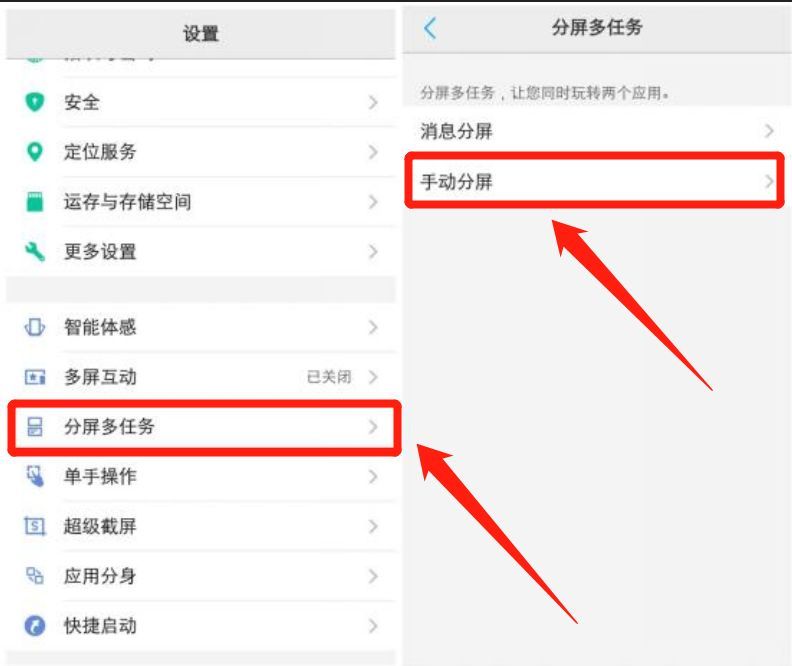Go back using the blue arrow
The height and width of the screenshot is (666, 792).
click(x=430, y=28)
